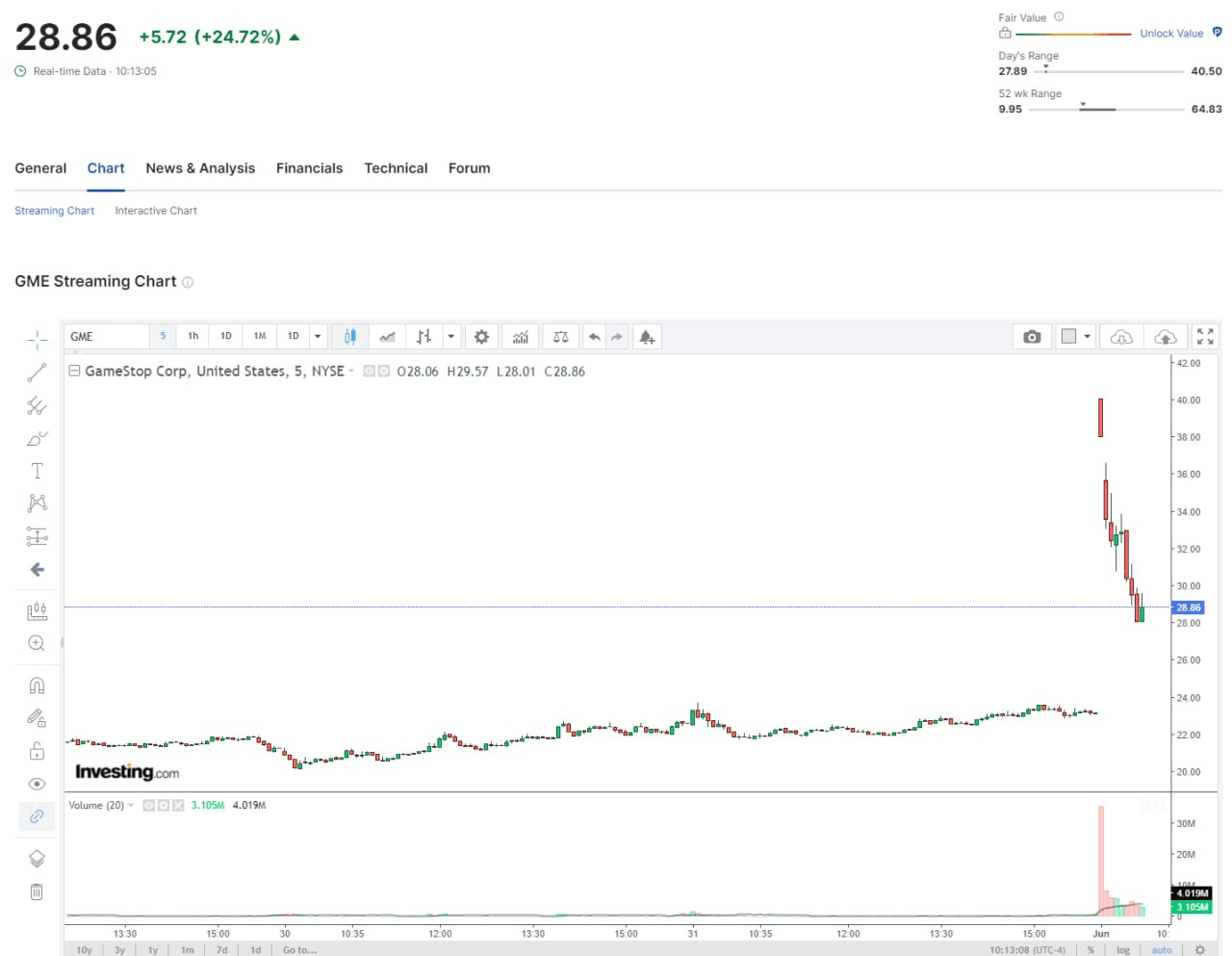The width and height of the screenshot is (1232, 956).
Task: Select the 5 minute interval
Action: (163, 336)
